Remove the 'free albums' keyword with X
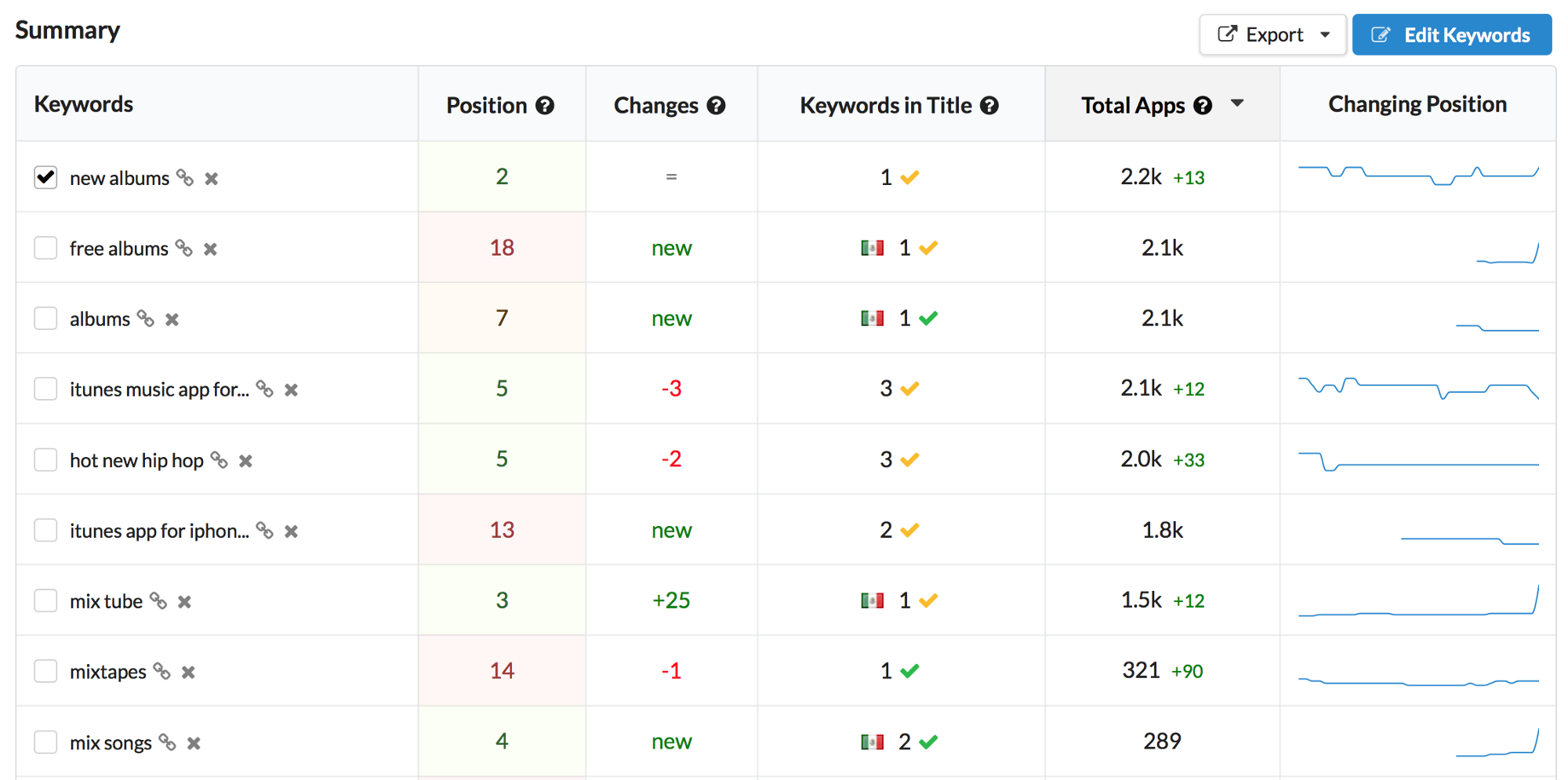This screenshot has width=1568, height=780. click(x=210, y=249)
